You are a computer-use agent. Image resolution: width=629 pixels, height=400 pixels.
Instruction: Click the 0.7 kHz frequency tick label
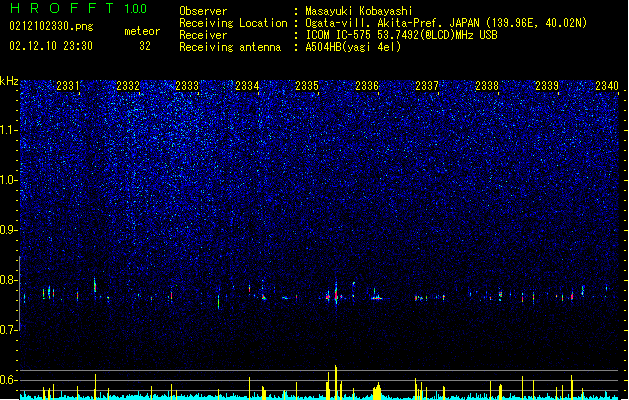(x=8, y=330)
